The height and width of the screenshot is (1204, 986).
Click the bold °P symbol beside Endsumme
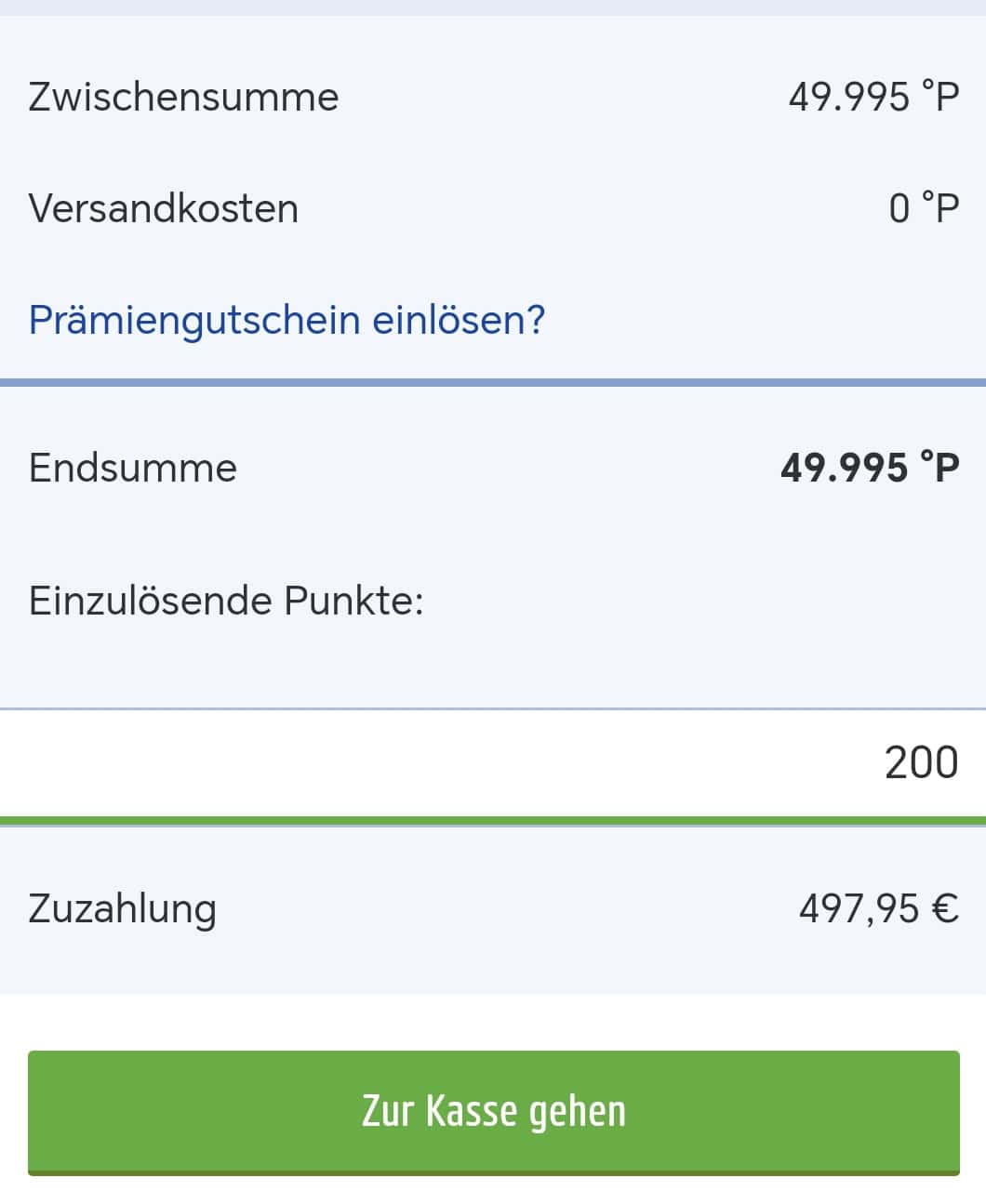click(x=939, y=467)
